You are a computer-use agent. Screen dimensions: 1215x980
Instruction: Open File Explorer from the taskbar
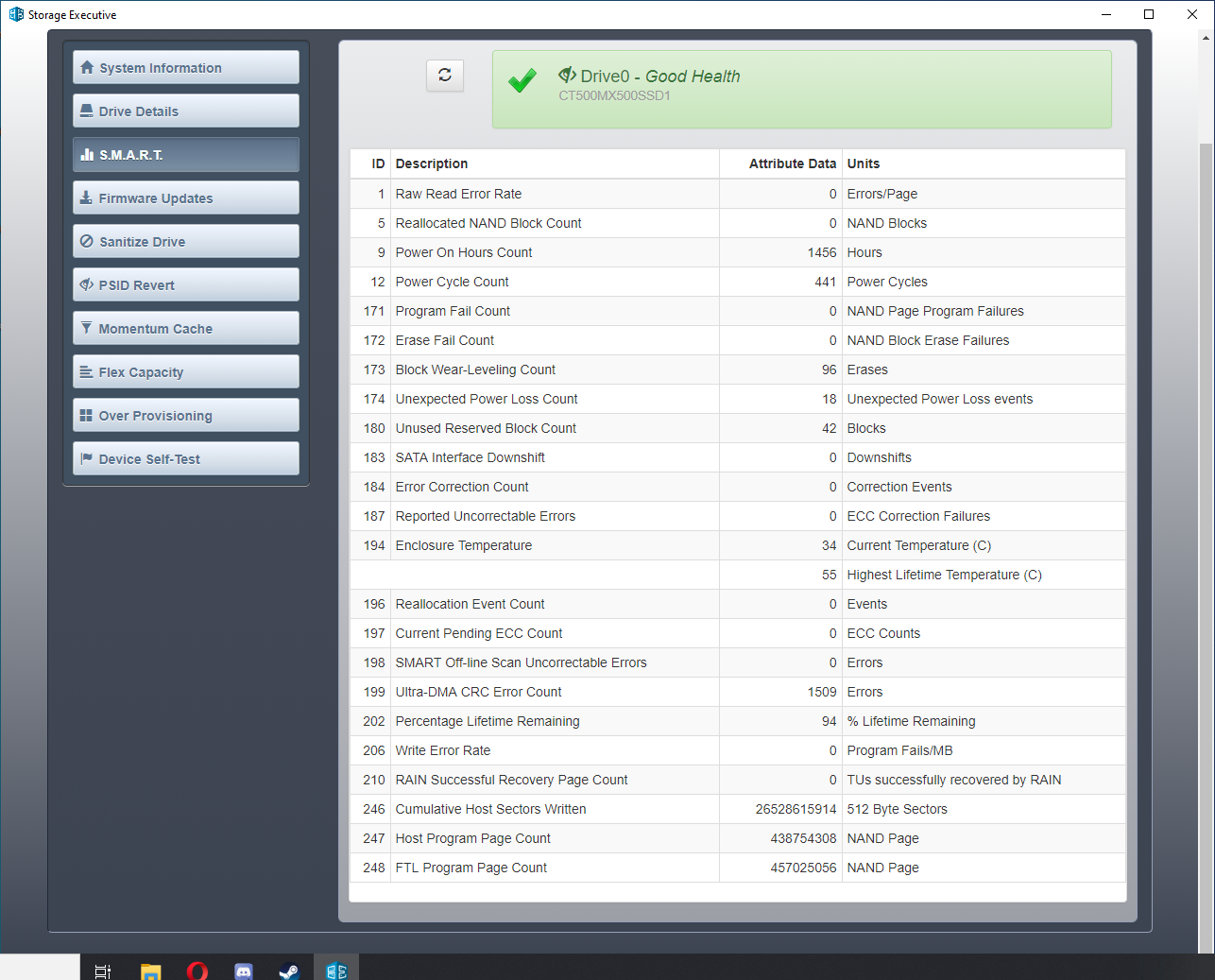pos(150,970)
